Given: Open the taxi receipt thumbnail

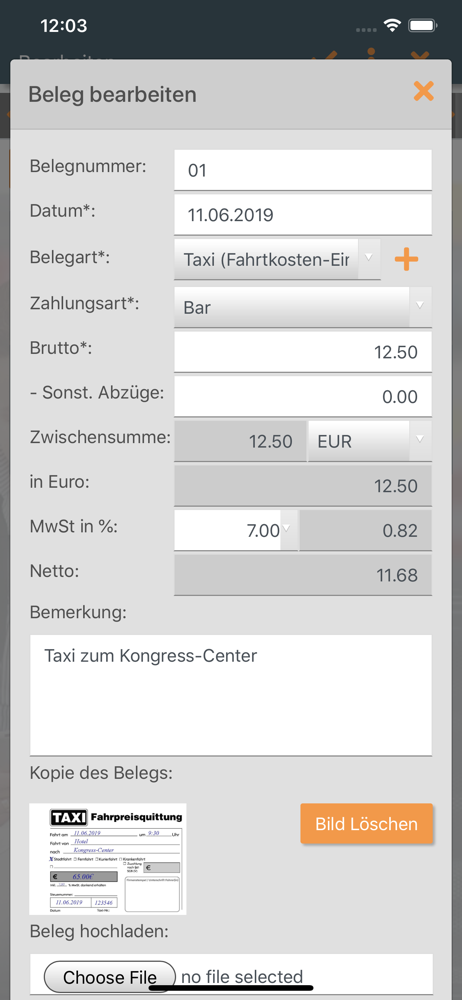Looking at the screenshot, I should tap(108, 859).
